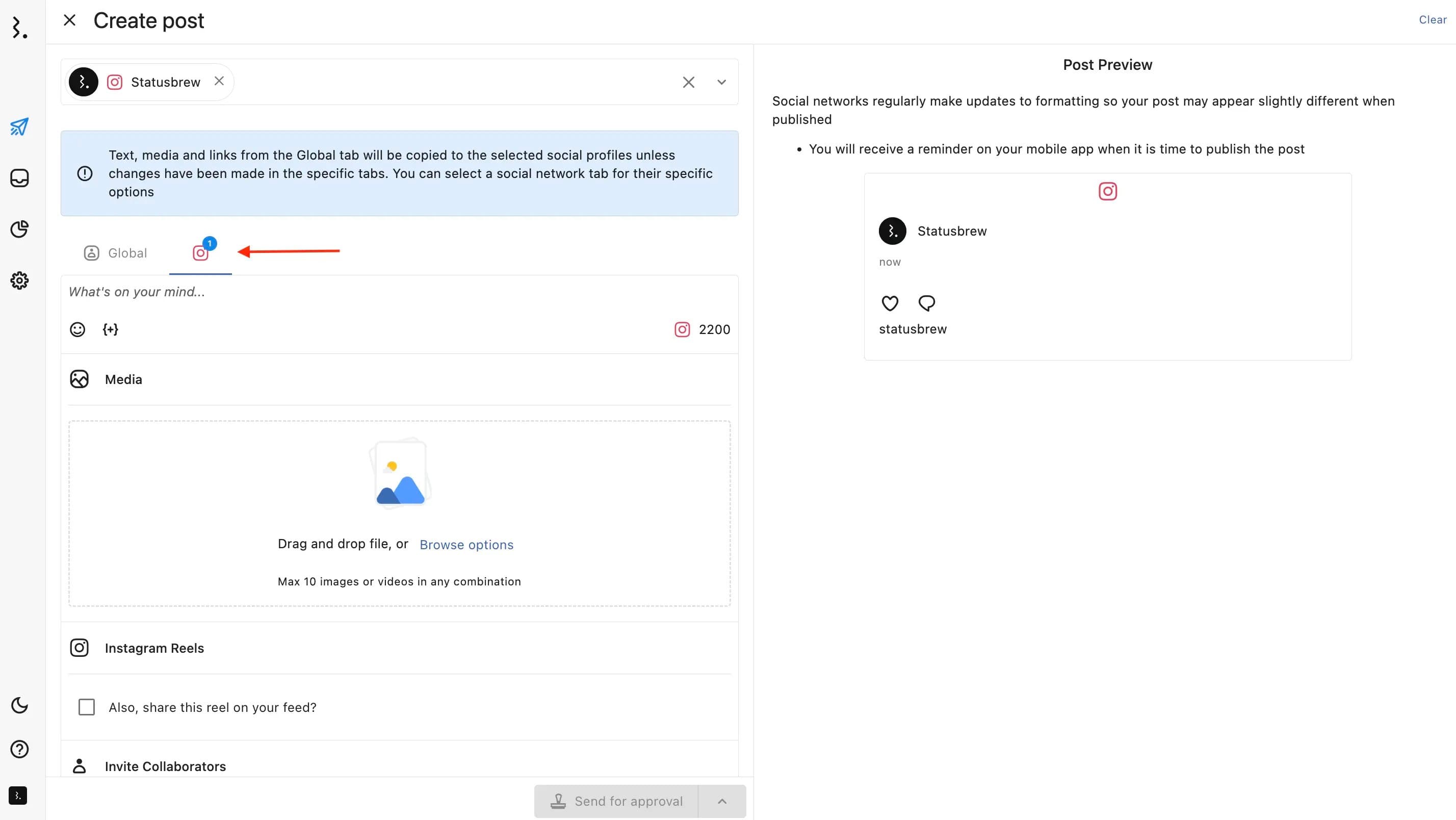The image size is (1456, 820).
Task: Open the Help question mark icon
Action: [x=19, y=749]
